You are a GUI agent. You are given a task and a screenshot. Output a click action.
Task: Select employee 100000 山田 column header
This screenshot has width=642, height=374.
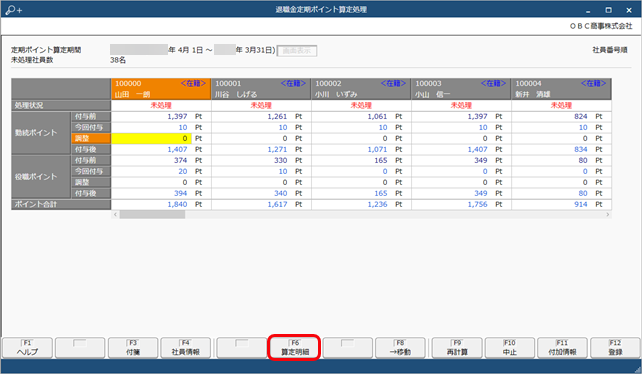[161, 89]
